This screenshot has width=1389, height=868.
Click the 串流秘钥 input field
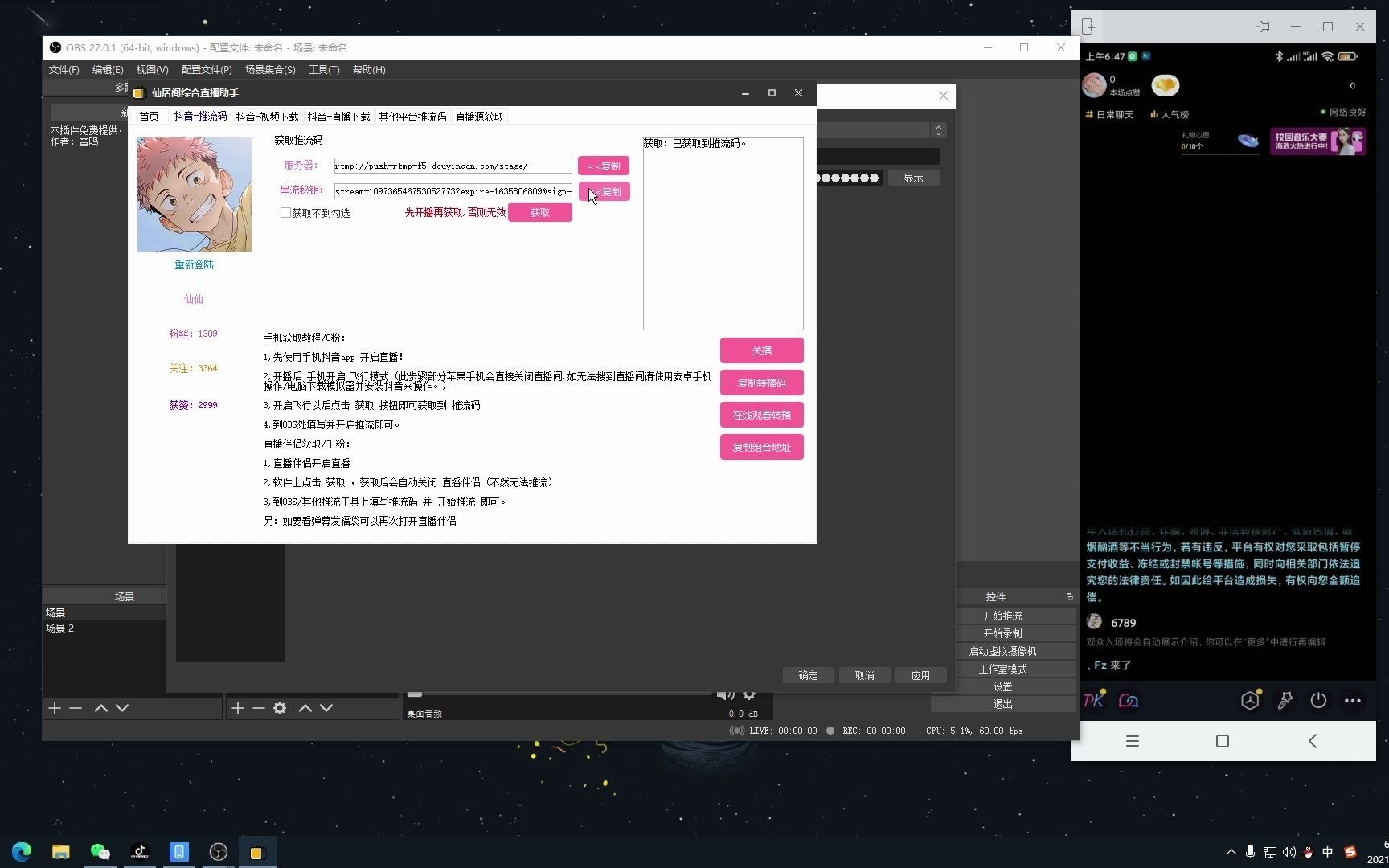point(453,191)
